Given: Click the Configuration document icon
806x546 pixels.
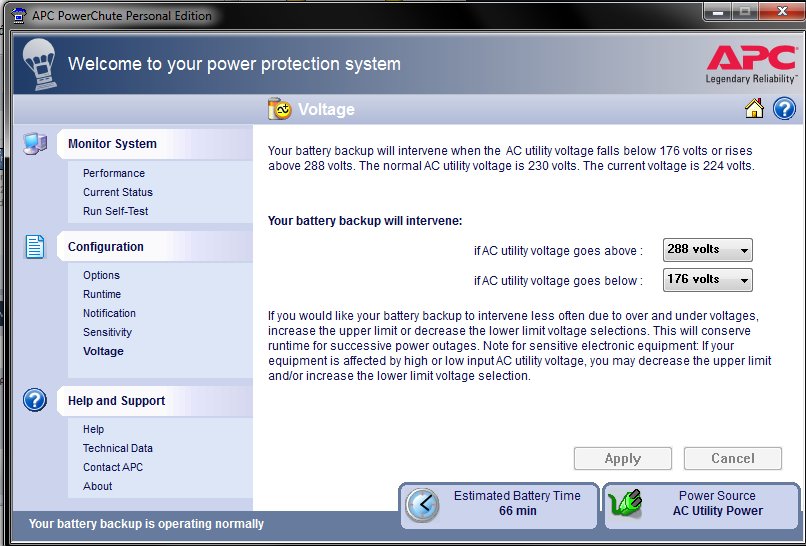Looking at the screenshot, I should [x=34, y=246].
